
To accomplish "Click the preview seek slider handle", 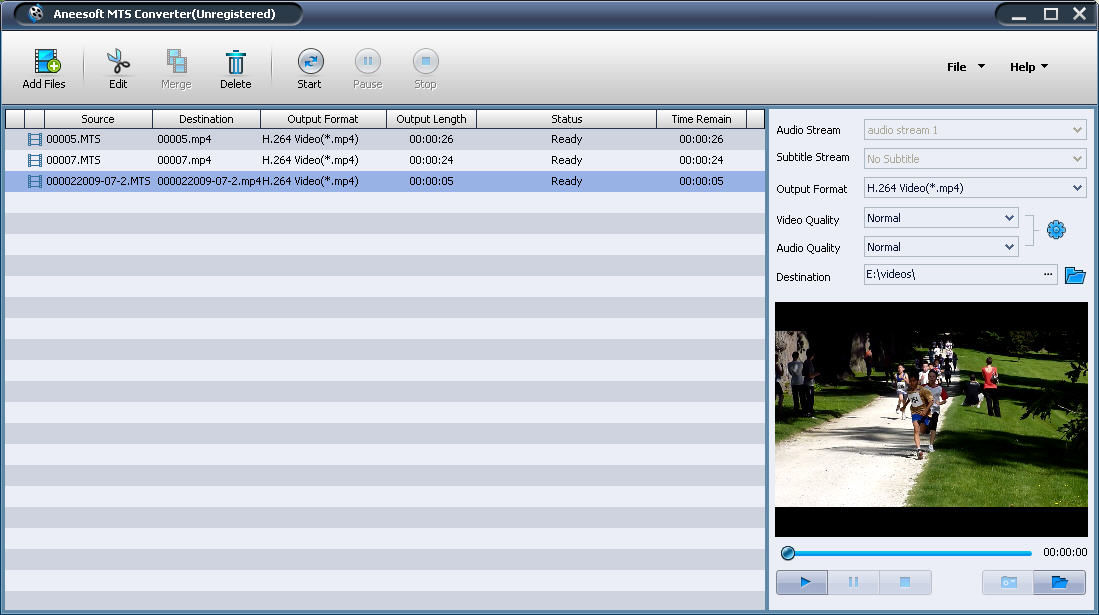I will coord(788,553).
